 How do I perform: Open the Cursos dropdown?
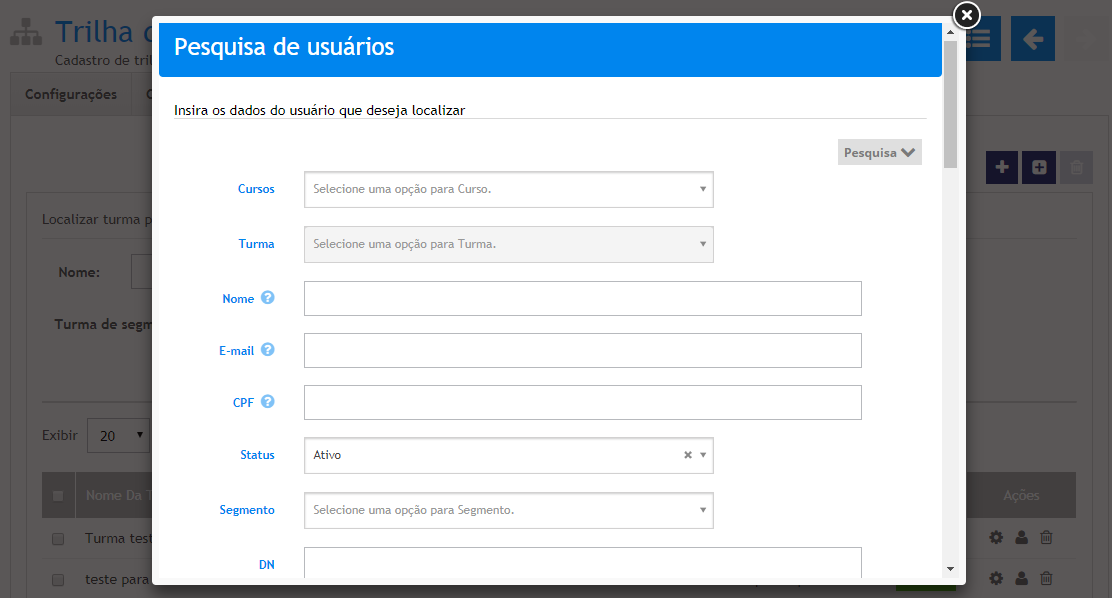(x=508, y=189)
